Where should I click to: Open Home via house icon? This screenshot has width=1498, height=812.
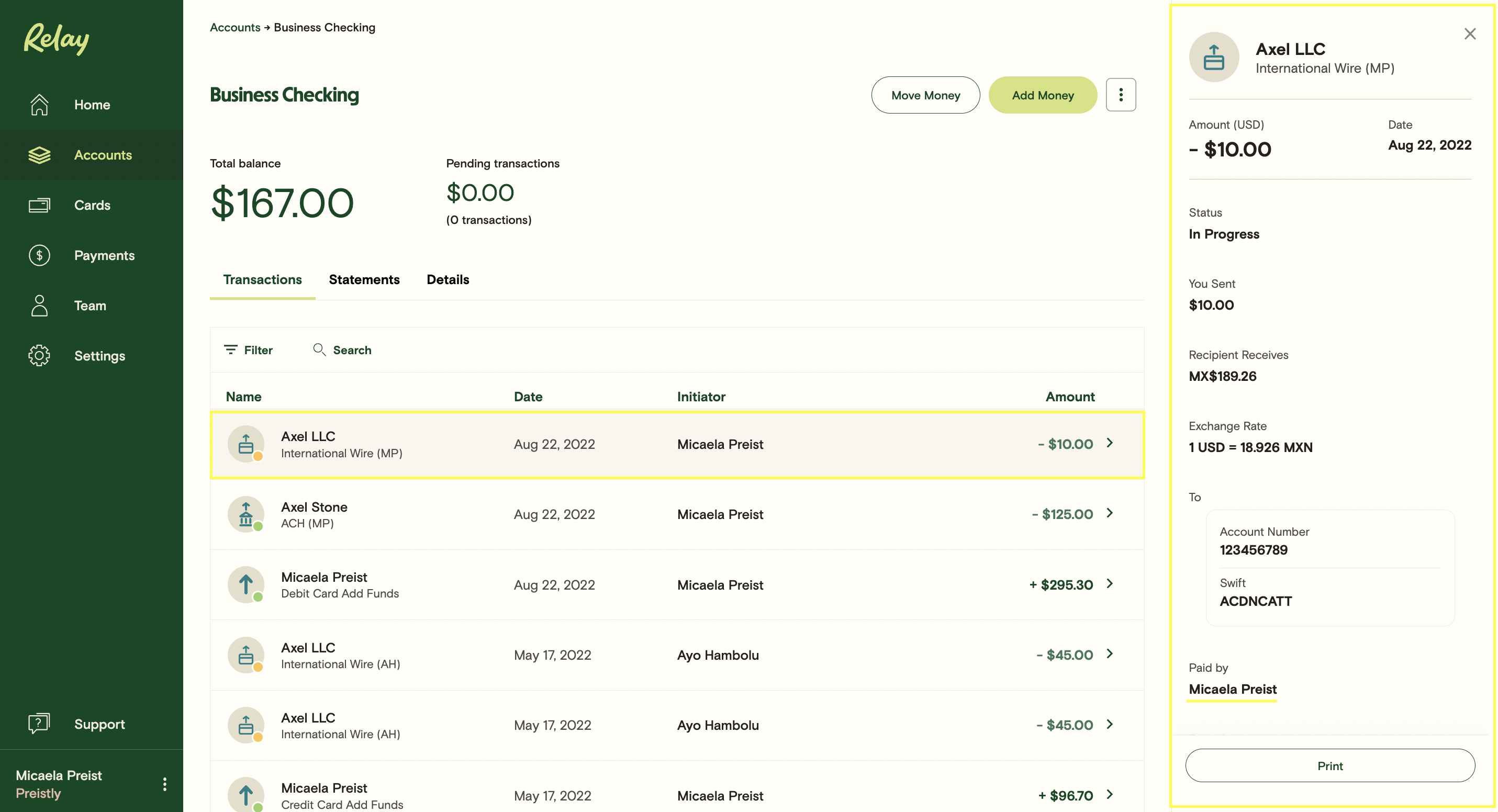click(x=39, y=105)
